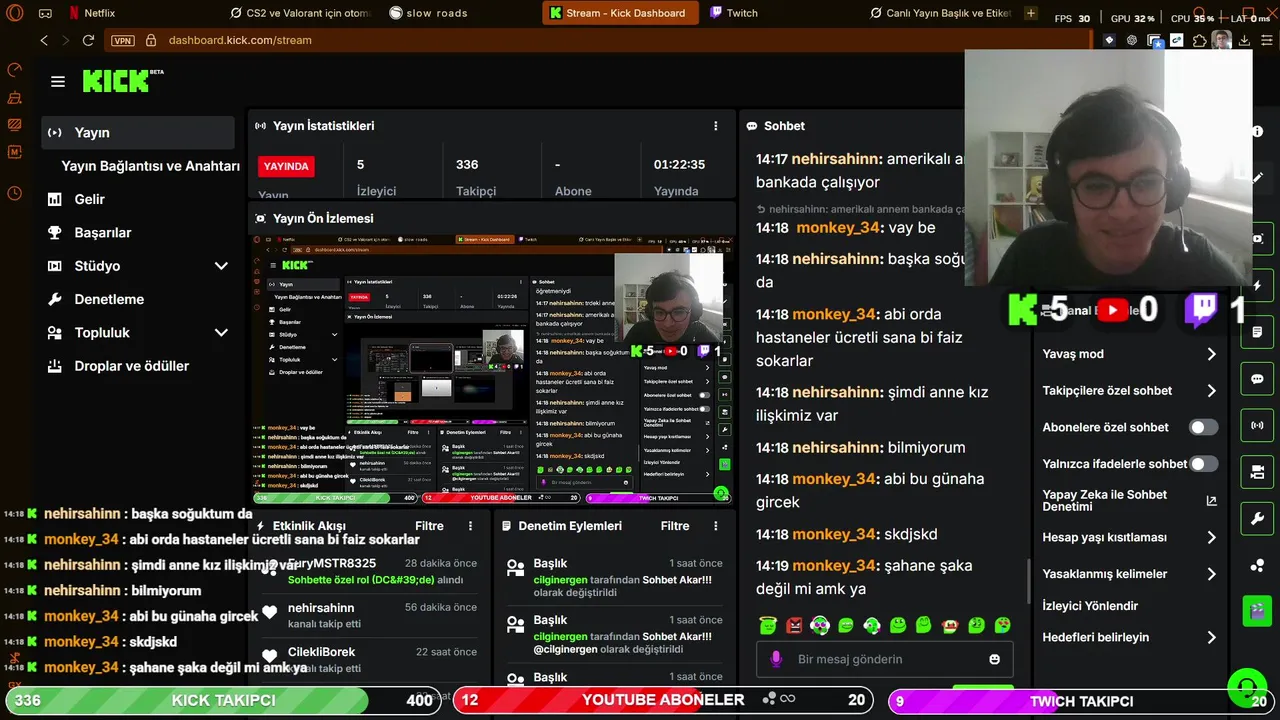Click CilekliBorek entry in Etkinlik Akışı

(370, 660)
